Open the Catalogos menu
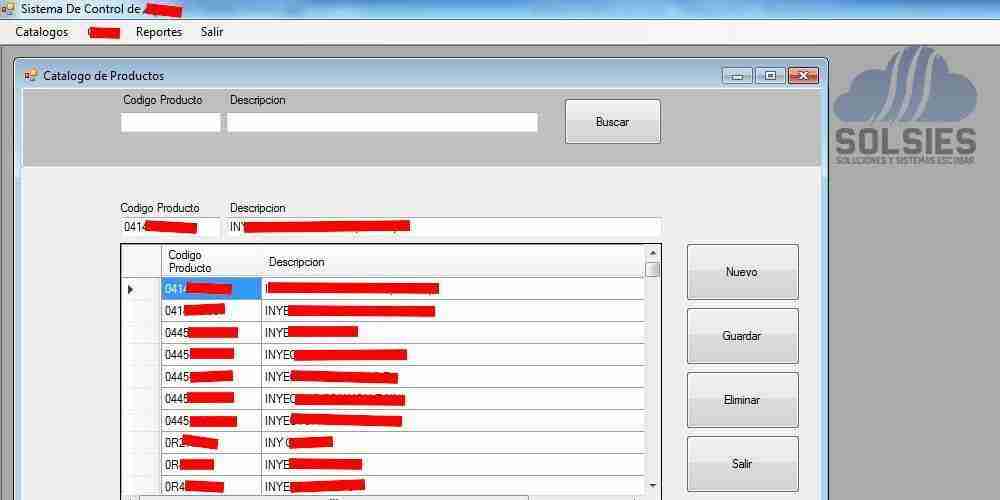 tap(42, 32)
